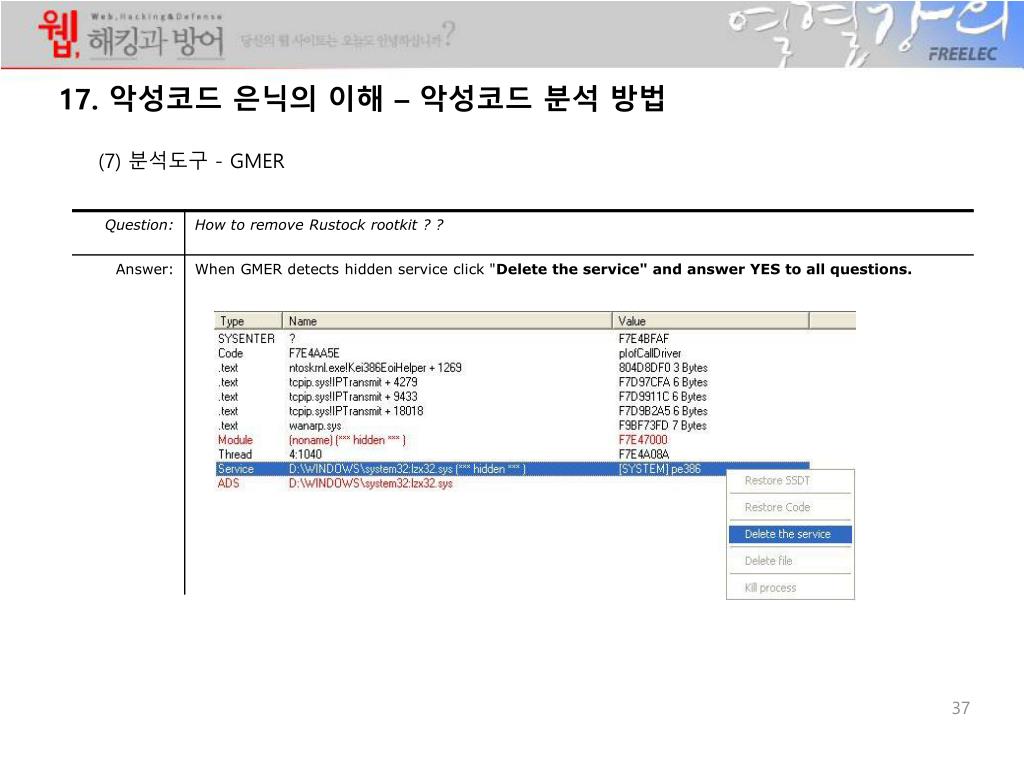Click the FREELEC logo

(963, 54)
